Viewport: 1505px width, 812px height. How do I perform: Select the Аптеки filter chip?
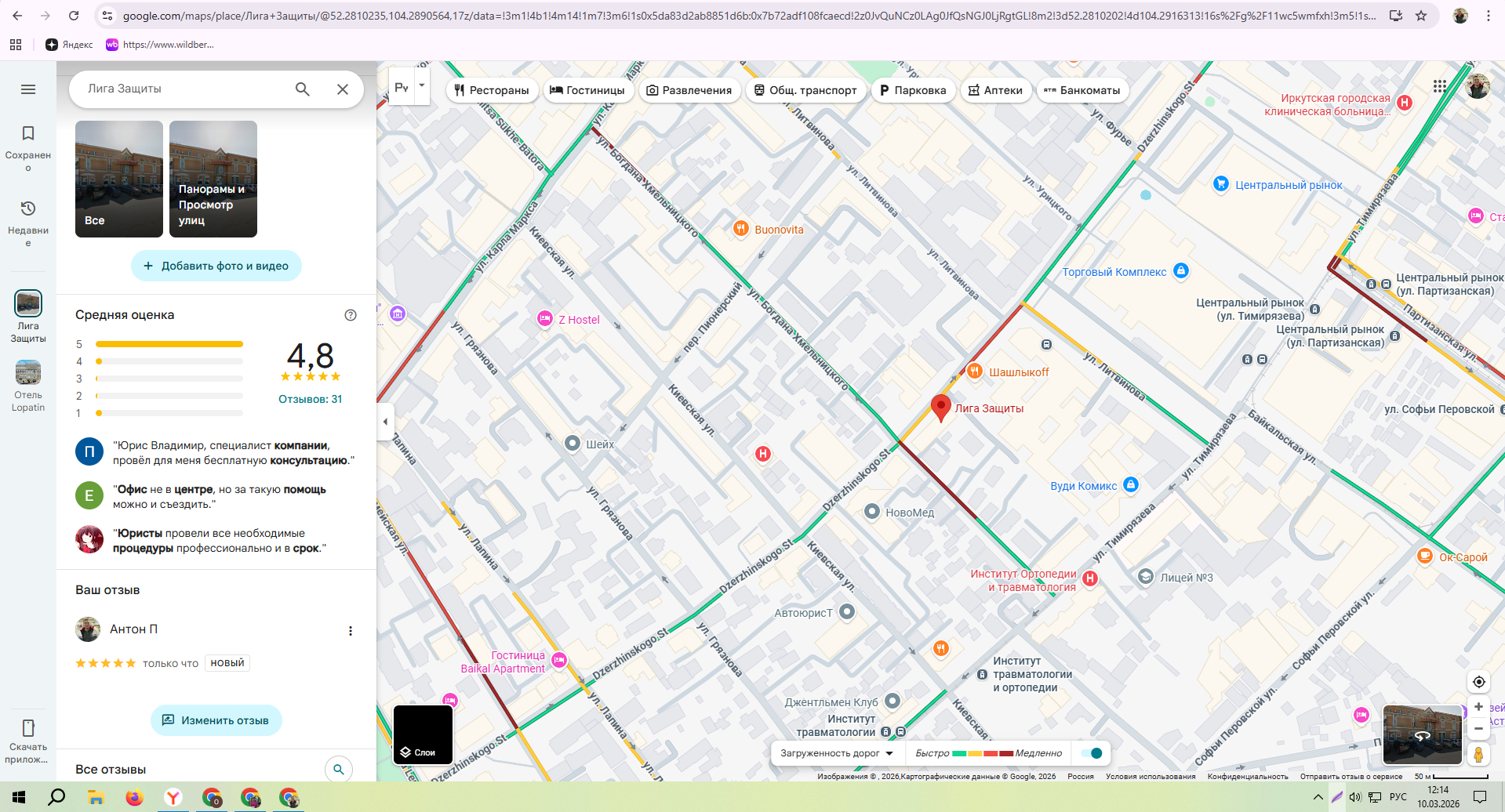995,90
